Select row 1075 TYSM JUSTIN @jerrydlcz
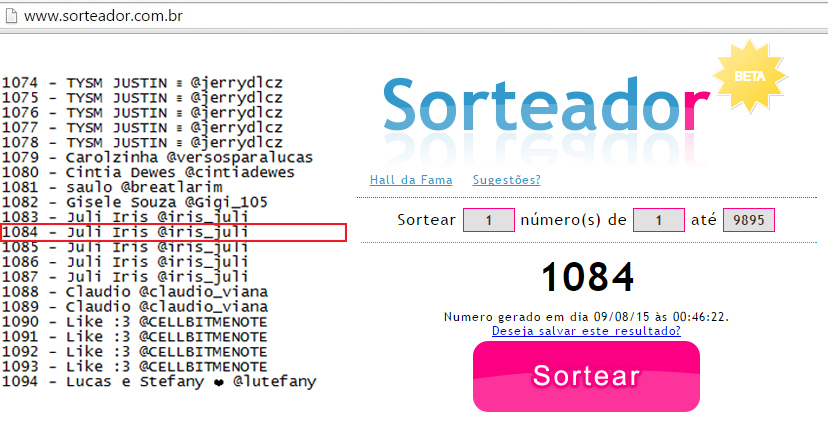The width and height of the screenshot is (829, 428). pos(142,98)
